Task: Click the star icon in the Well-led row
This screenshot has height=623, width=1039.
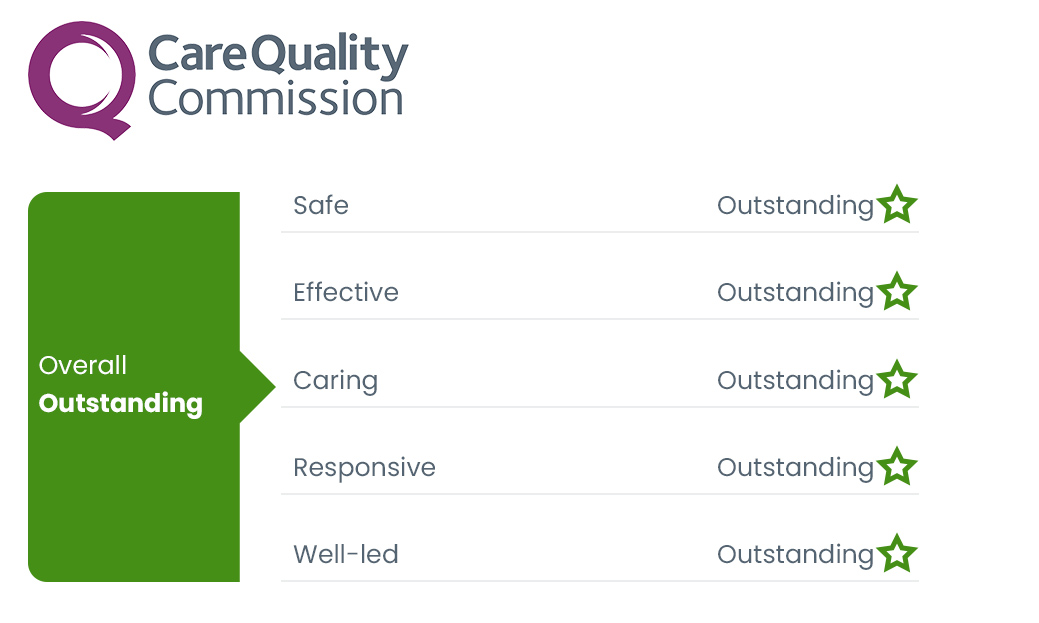Action: point(897,554)
